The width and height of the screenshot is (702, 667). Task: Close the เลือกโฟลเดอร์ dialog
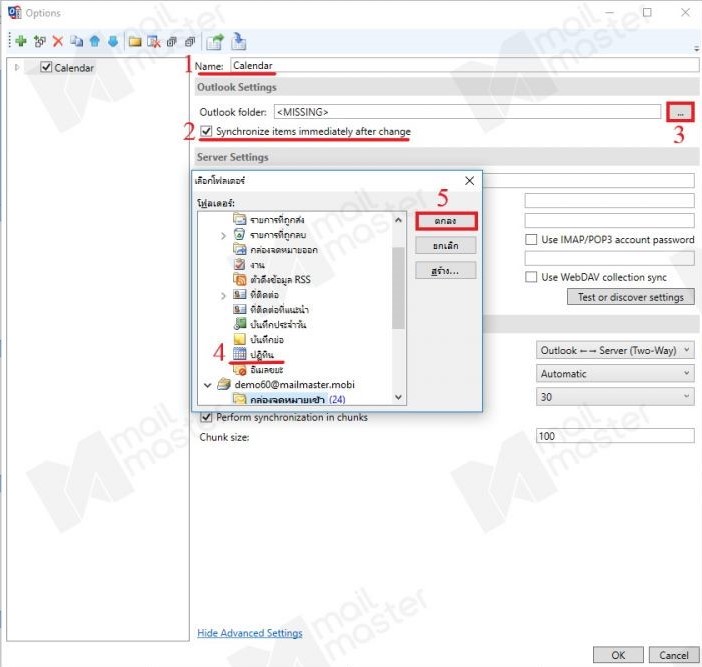(470, 180)
